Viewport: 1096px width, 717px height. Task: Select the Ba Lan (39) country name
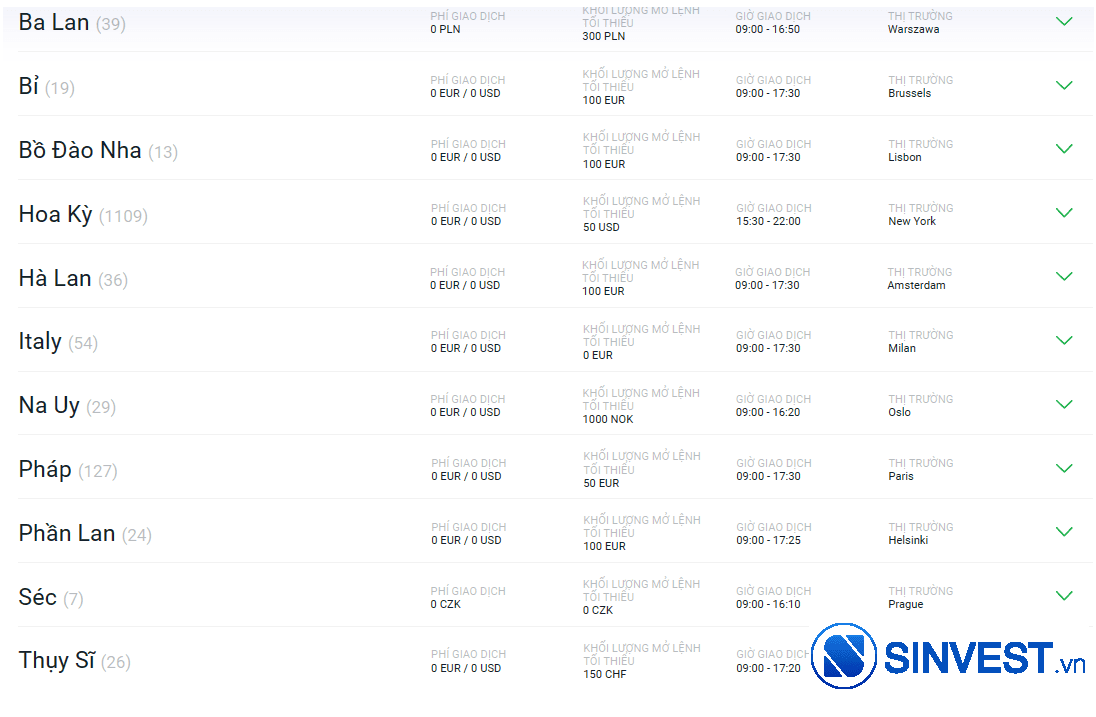(72, 23)
